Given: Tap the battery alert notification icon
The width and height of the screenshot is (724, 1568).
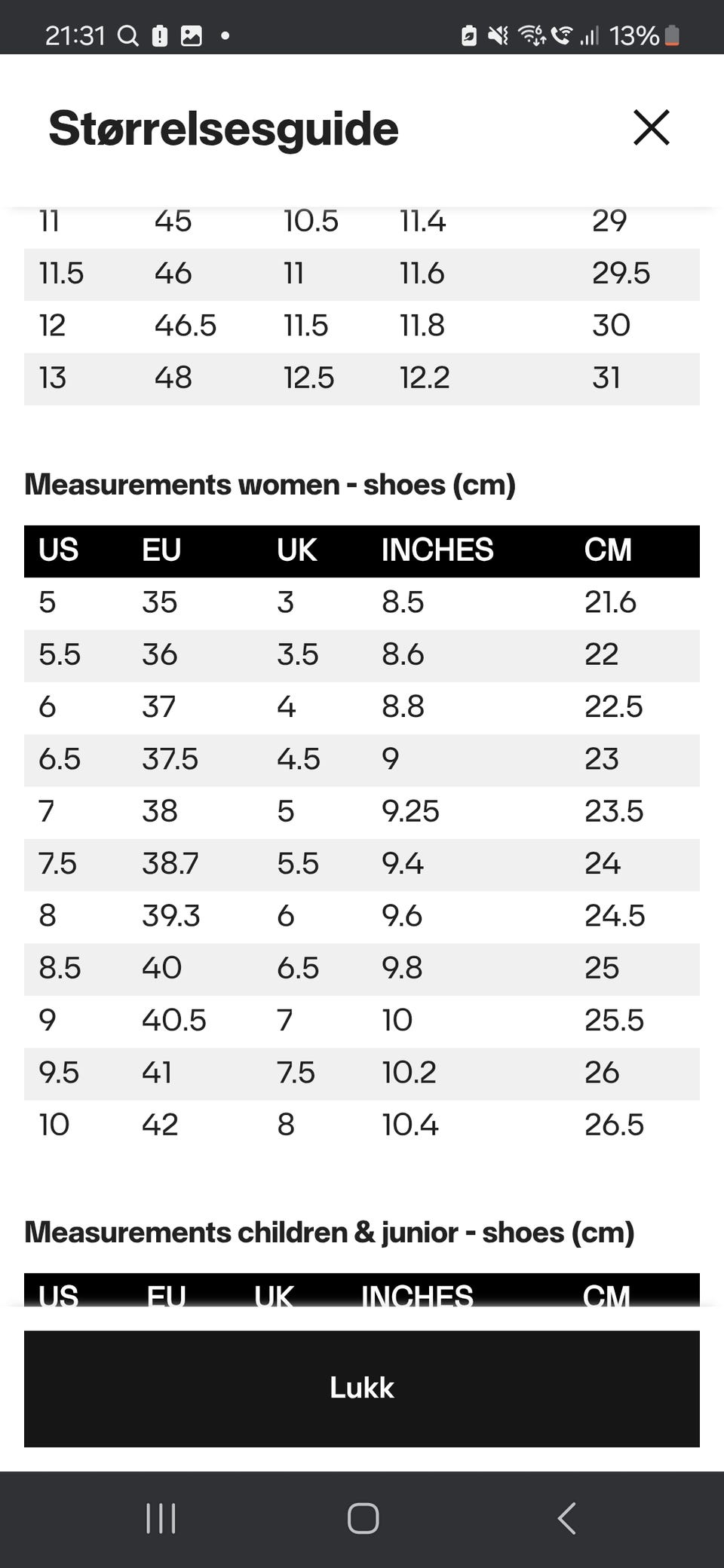Looking at the screenshot, I should tap(160, 35).
